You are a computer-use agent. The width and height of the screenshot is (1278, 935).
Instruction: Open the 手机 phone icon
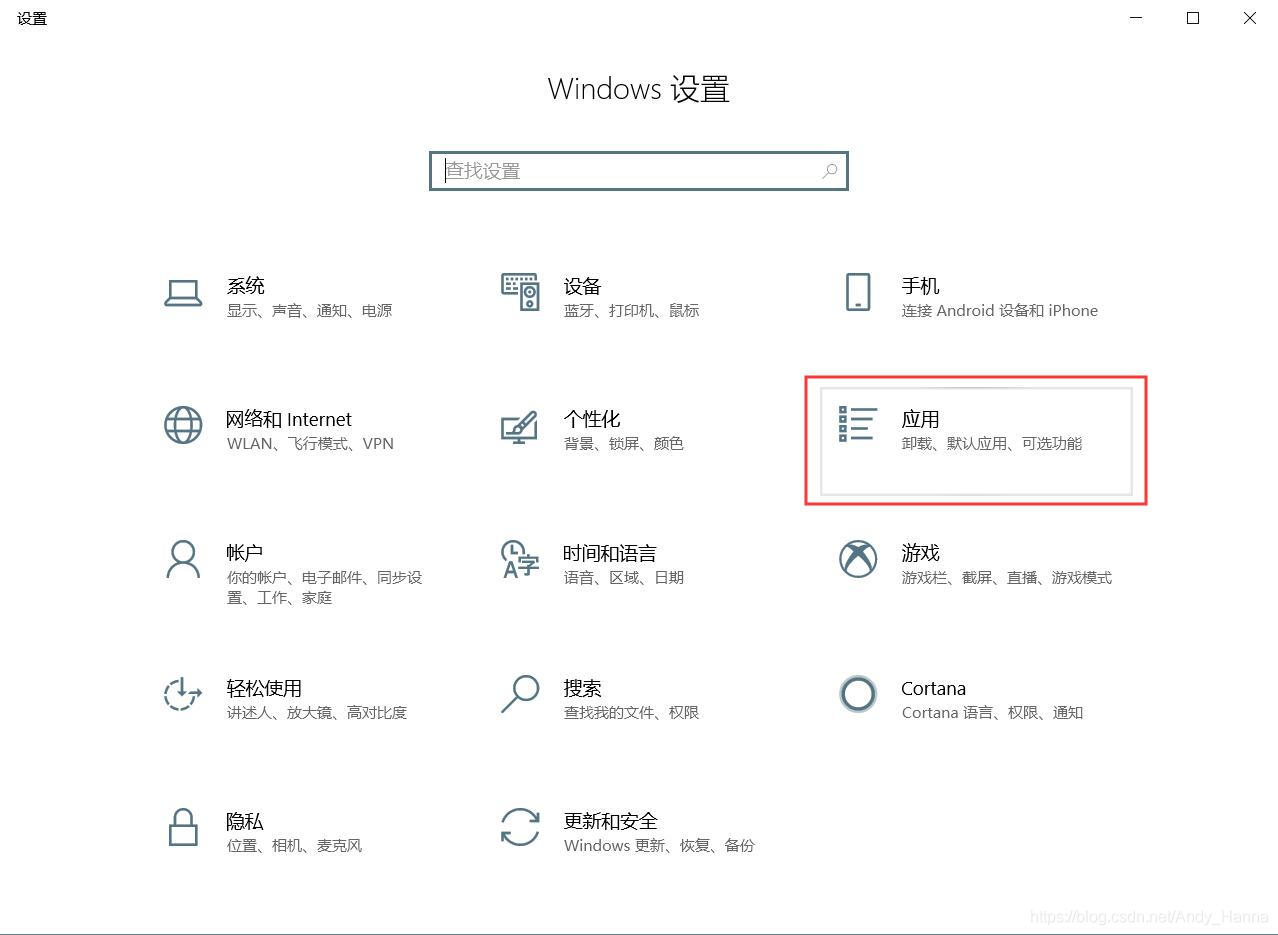click(x=858, y=292)
